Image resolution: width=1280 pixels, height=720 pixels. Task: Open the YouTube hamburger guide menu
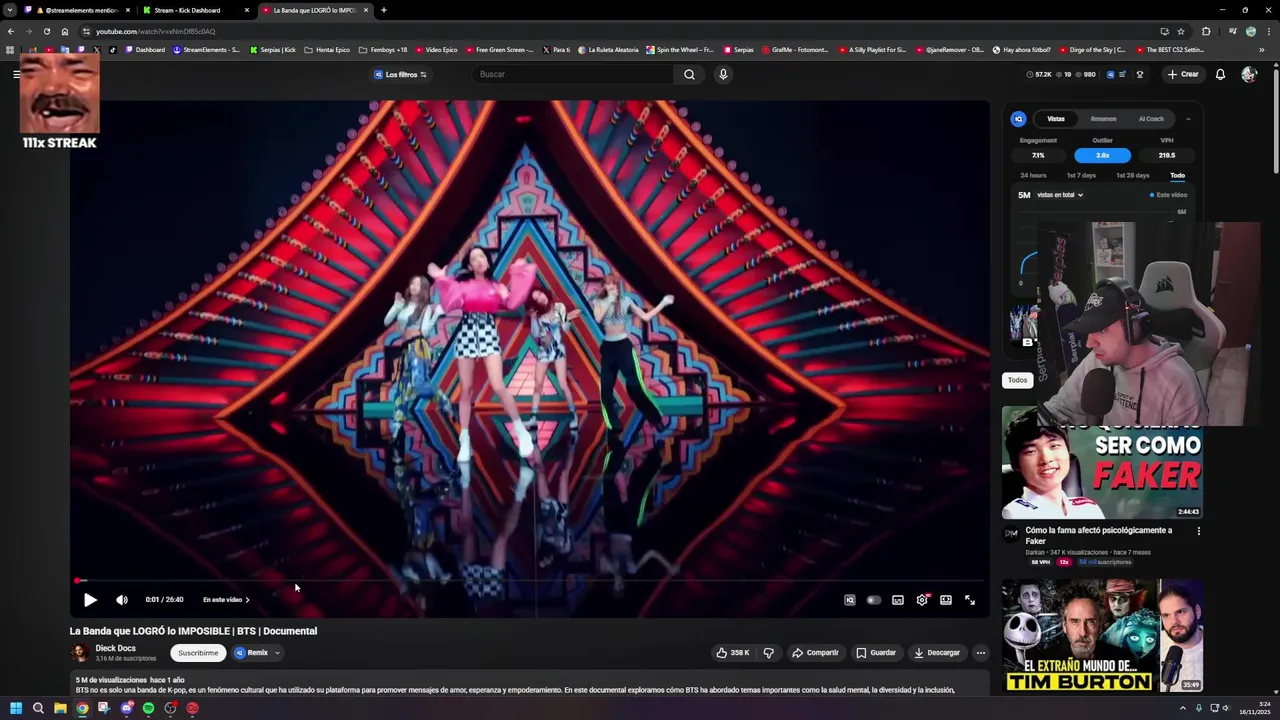pos(16,74)
